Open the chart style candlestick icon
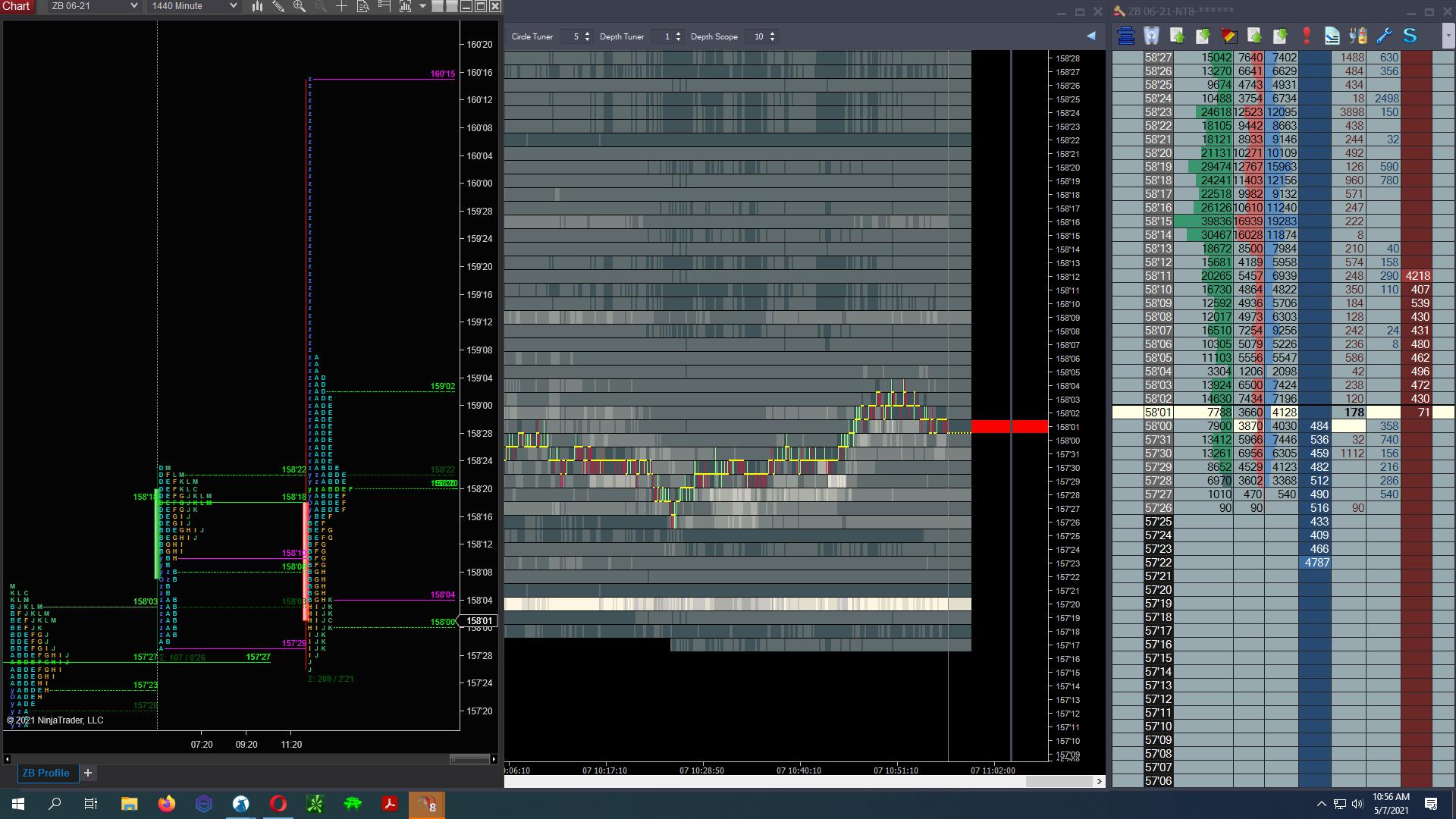This screenshot has width=1456, height=819. click(257, 6)
